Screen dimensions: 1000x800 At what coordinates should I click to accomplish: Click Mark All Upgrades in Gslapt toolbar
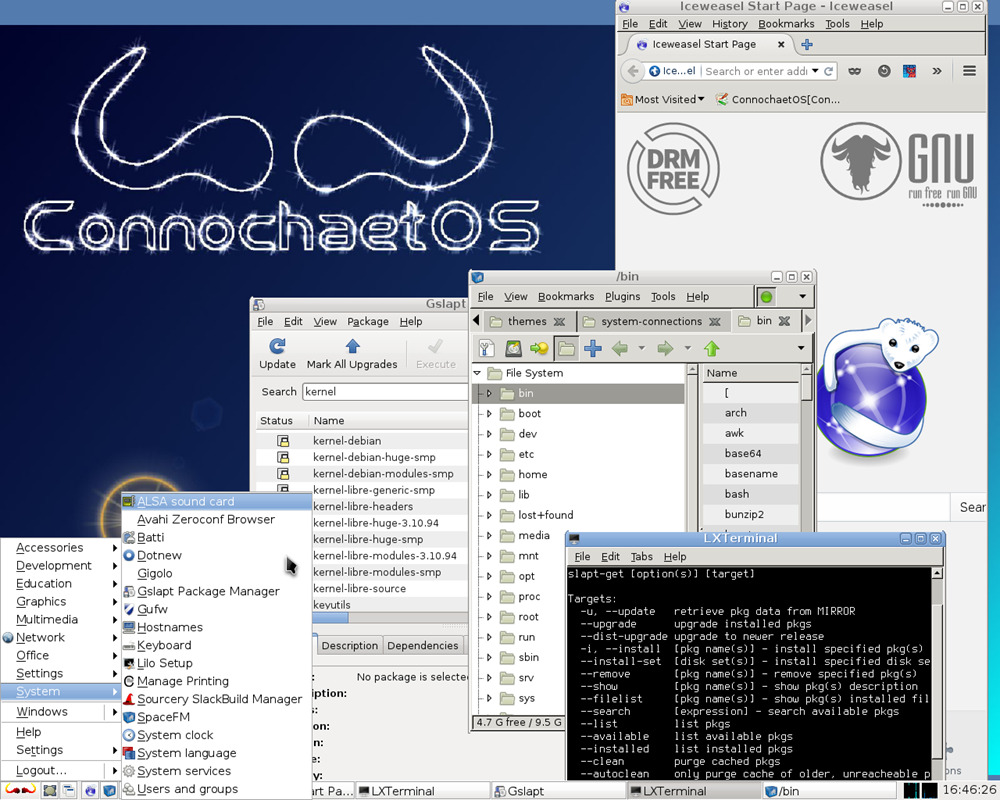(352, 352)
